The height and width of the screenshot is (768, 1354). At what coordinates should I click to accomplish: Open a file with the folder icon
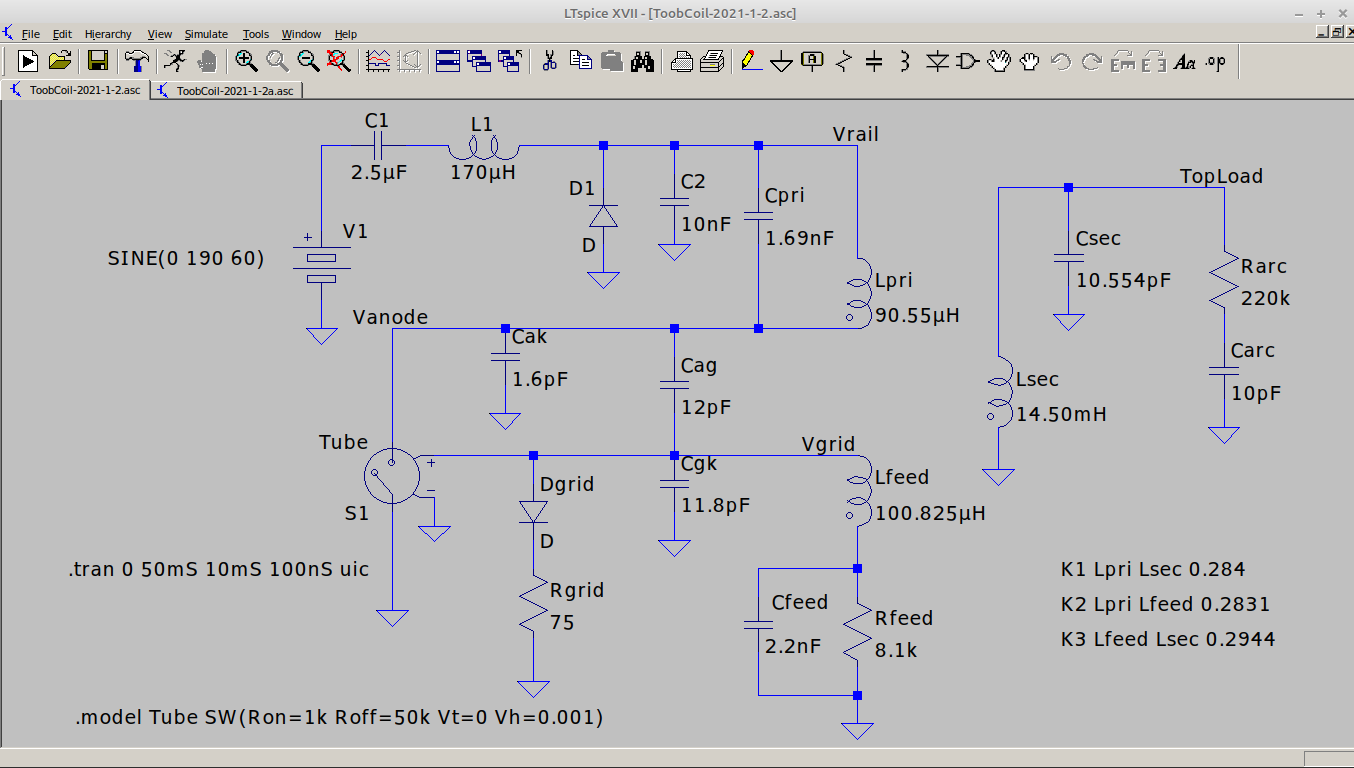pos(60,61)
